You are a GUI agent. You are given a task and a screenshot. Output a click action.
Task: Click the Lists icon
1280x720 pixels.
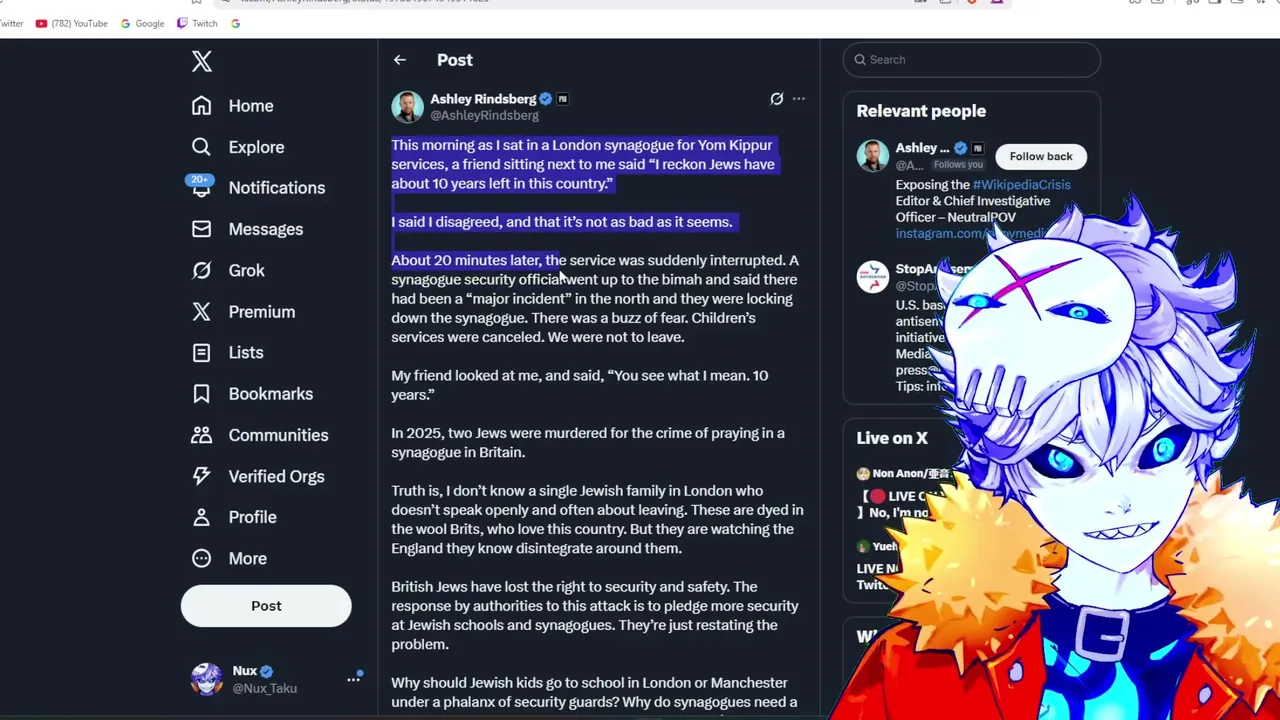click(202, 353)
